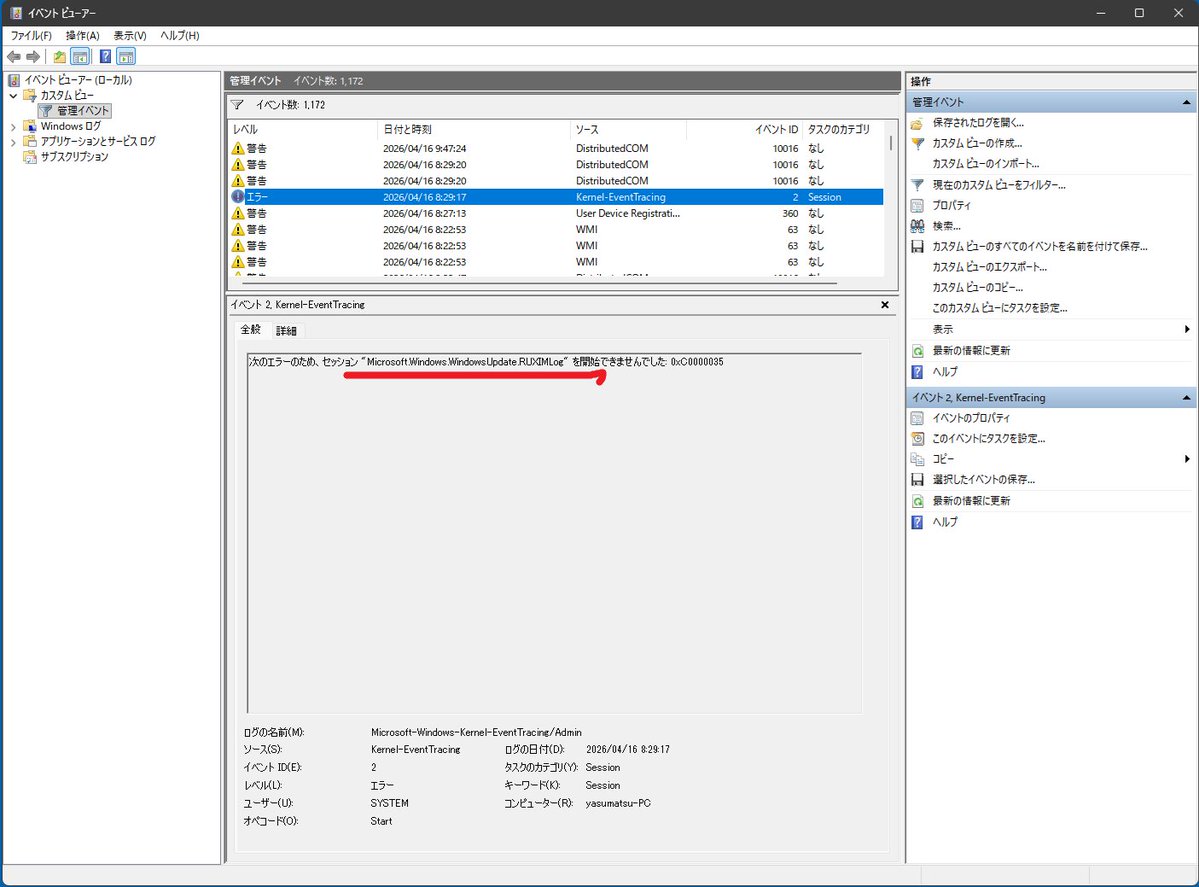Collapse the カスタム ビュー tree node

coord(13,96)
